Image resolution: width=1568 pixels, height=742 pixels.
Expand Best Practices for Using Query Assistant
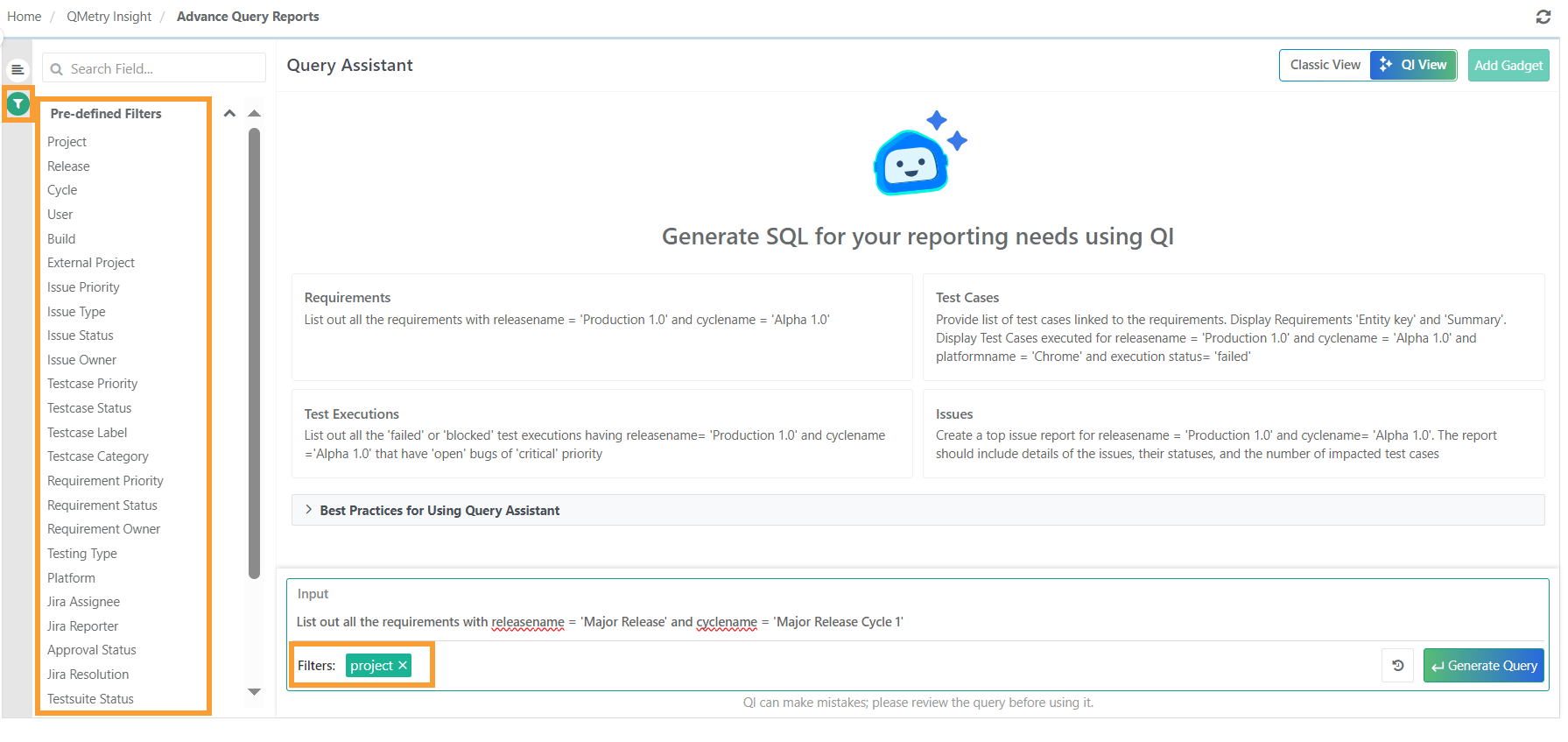click(309, 510)
